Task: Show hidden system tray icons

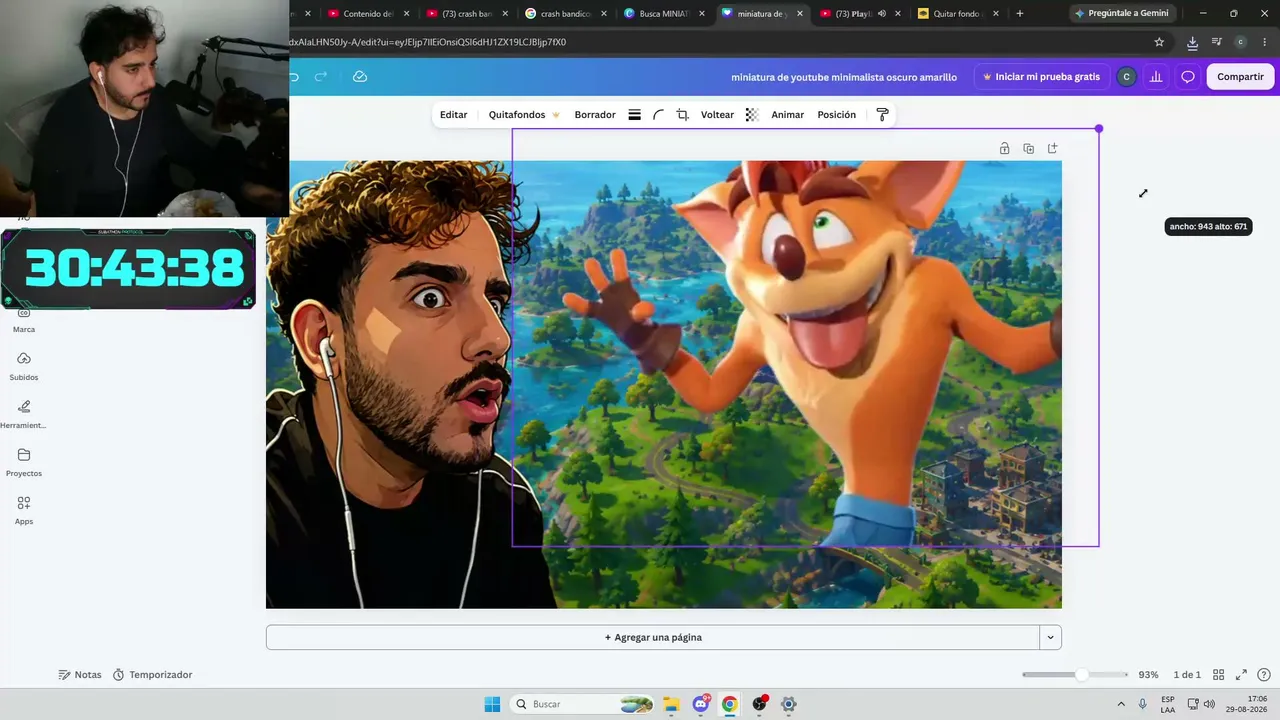Action: tap(1121, 704)
